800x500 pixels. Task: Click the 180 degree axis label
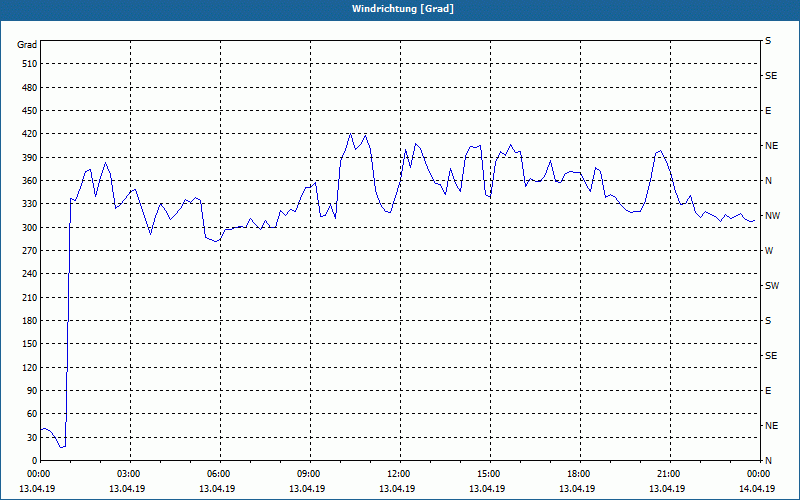point(30,320)
